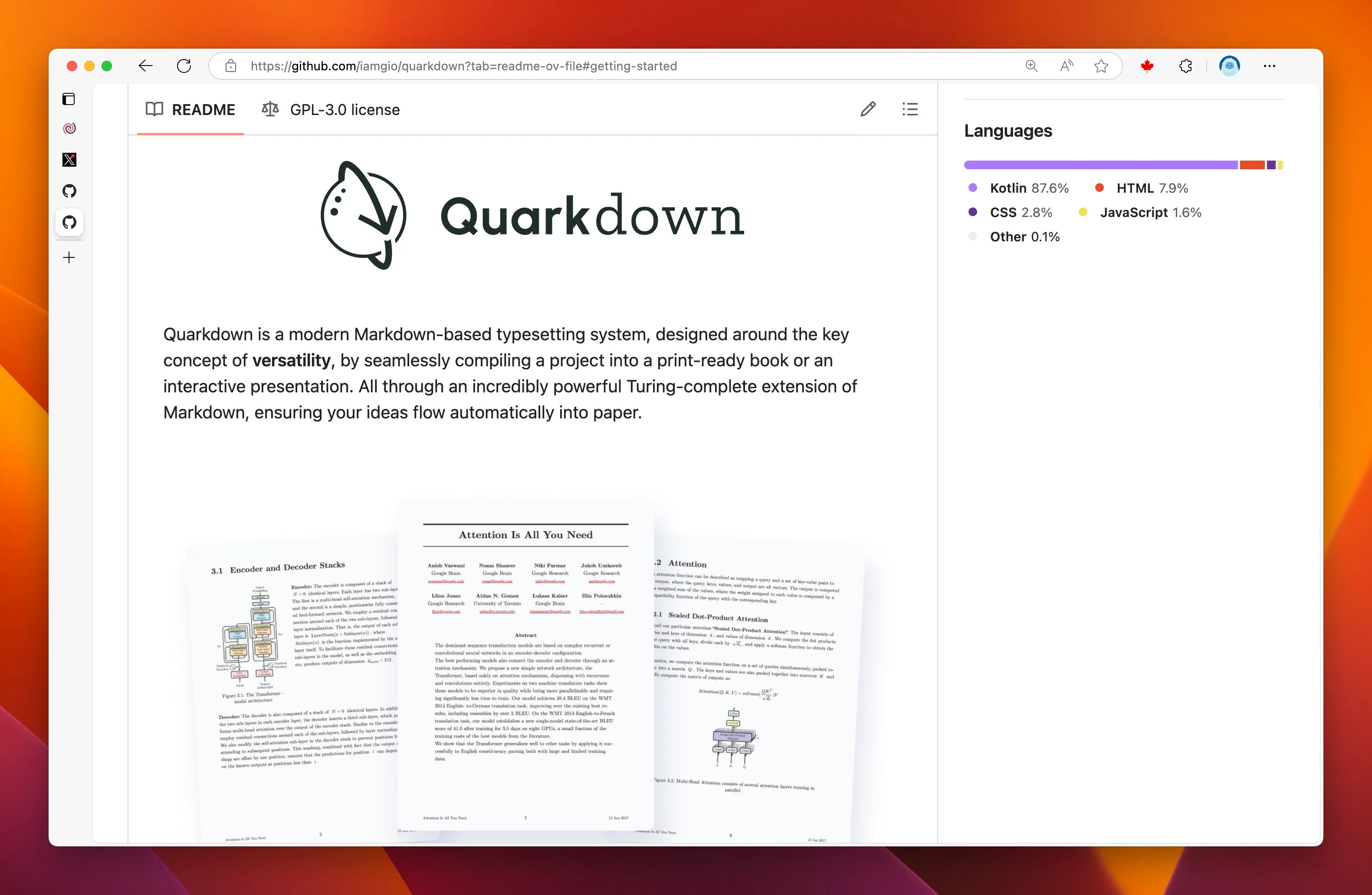
Task: Click the purple Kotlin languages bar segment
Action: click(x=1100, y=165)
